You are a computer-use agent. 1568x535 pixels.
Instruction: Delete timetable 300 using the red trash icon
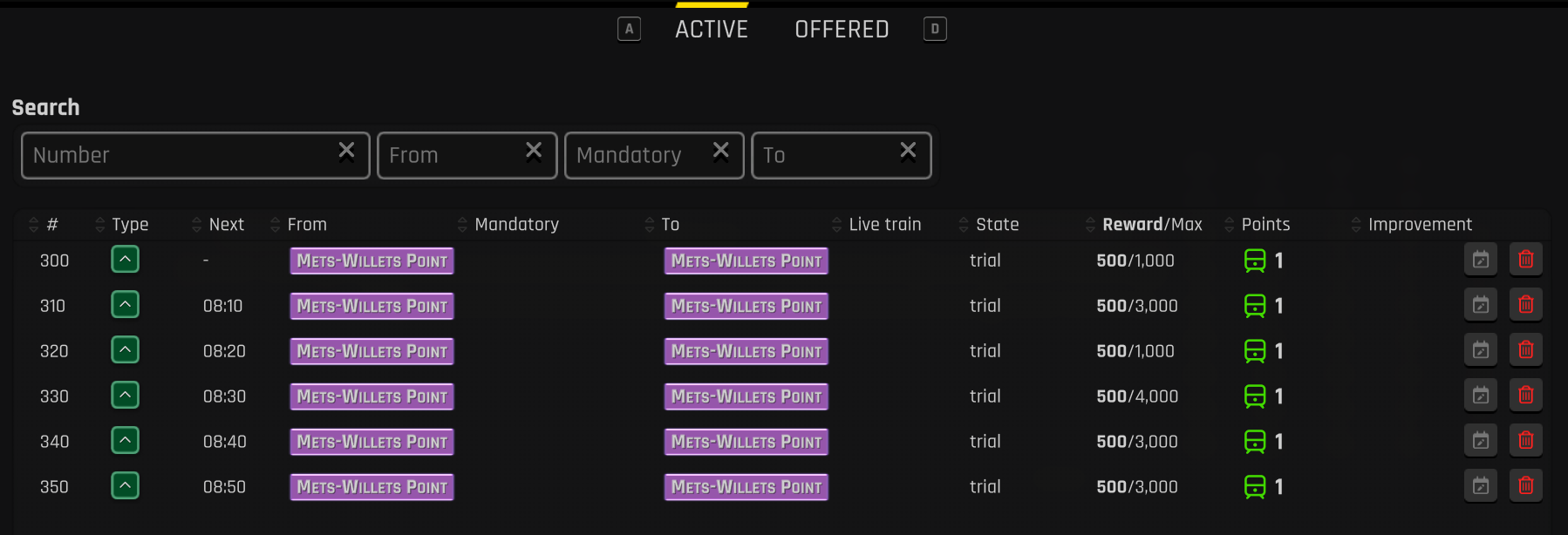1525,260
